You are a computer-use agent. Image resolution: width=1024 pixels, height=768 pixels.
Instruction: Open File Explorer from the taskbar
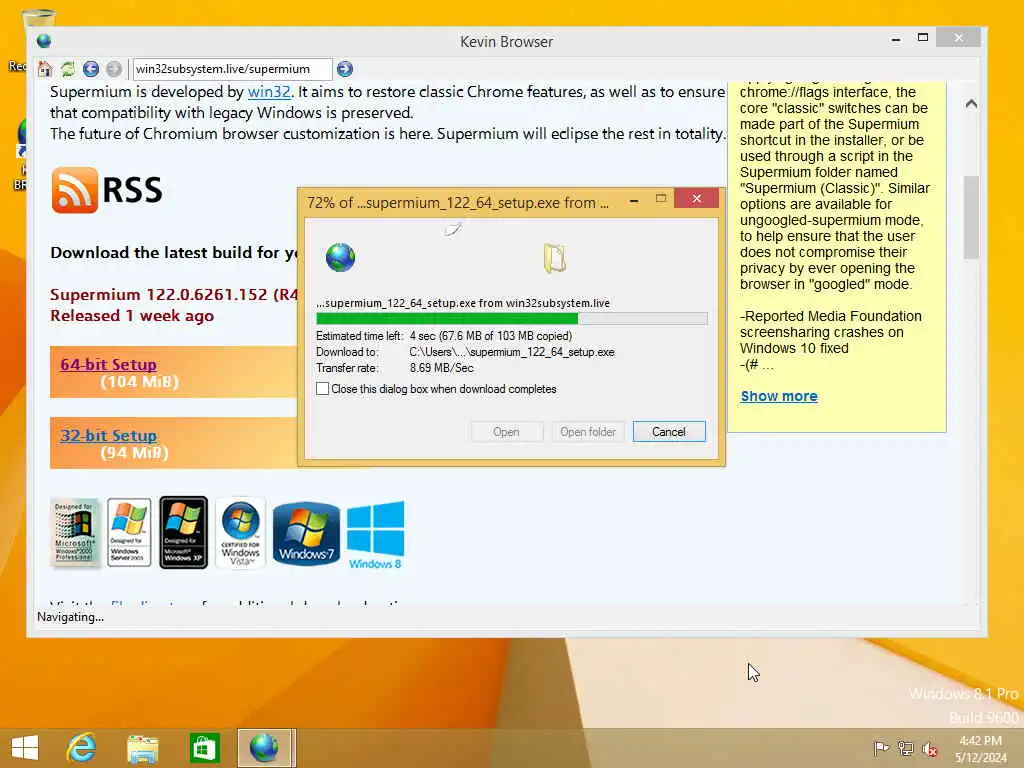[142, 748]
